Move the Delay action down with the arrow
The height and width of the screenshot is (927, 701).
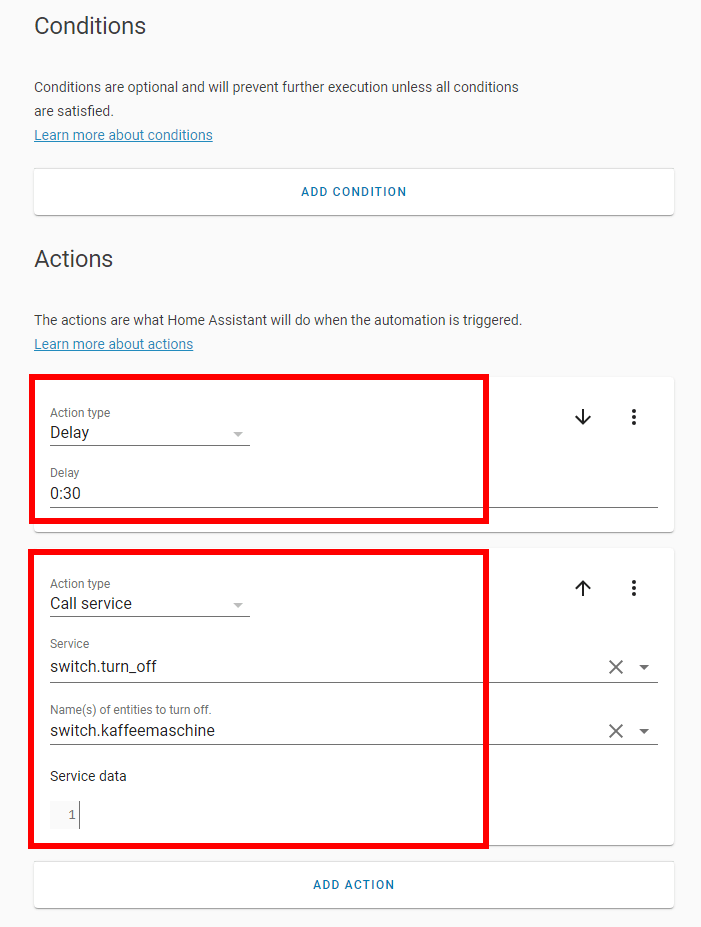coord(583,417)
